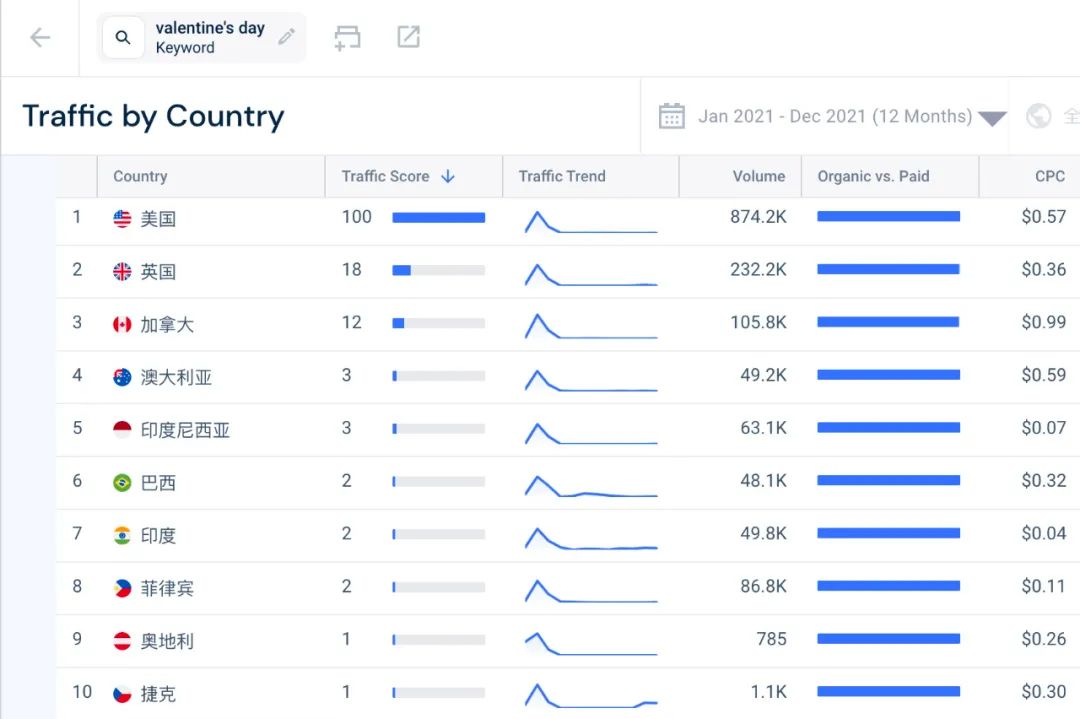This screenshot has width=1080, height=719.
Task: Click the search magnifier icon
Action: [123, 38]
